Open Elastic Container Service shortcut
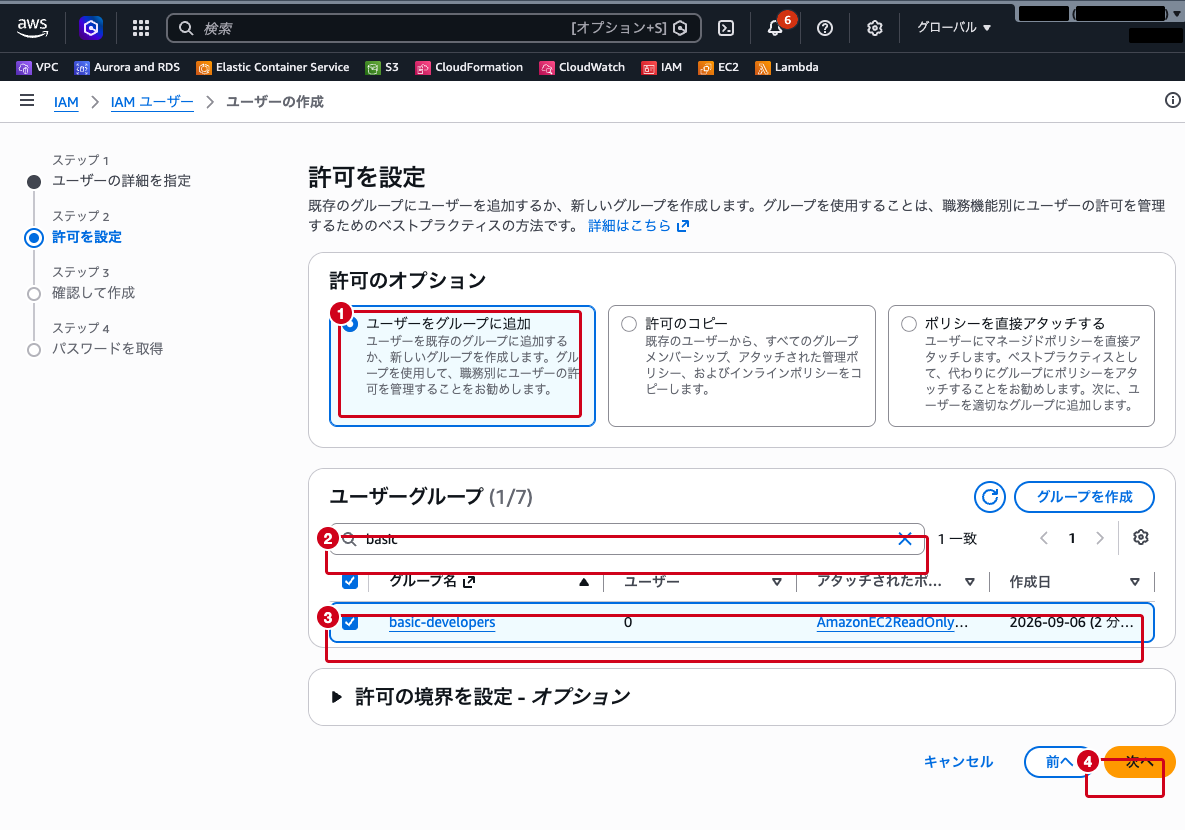 tap(273, 67)
